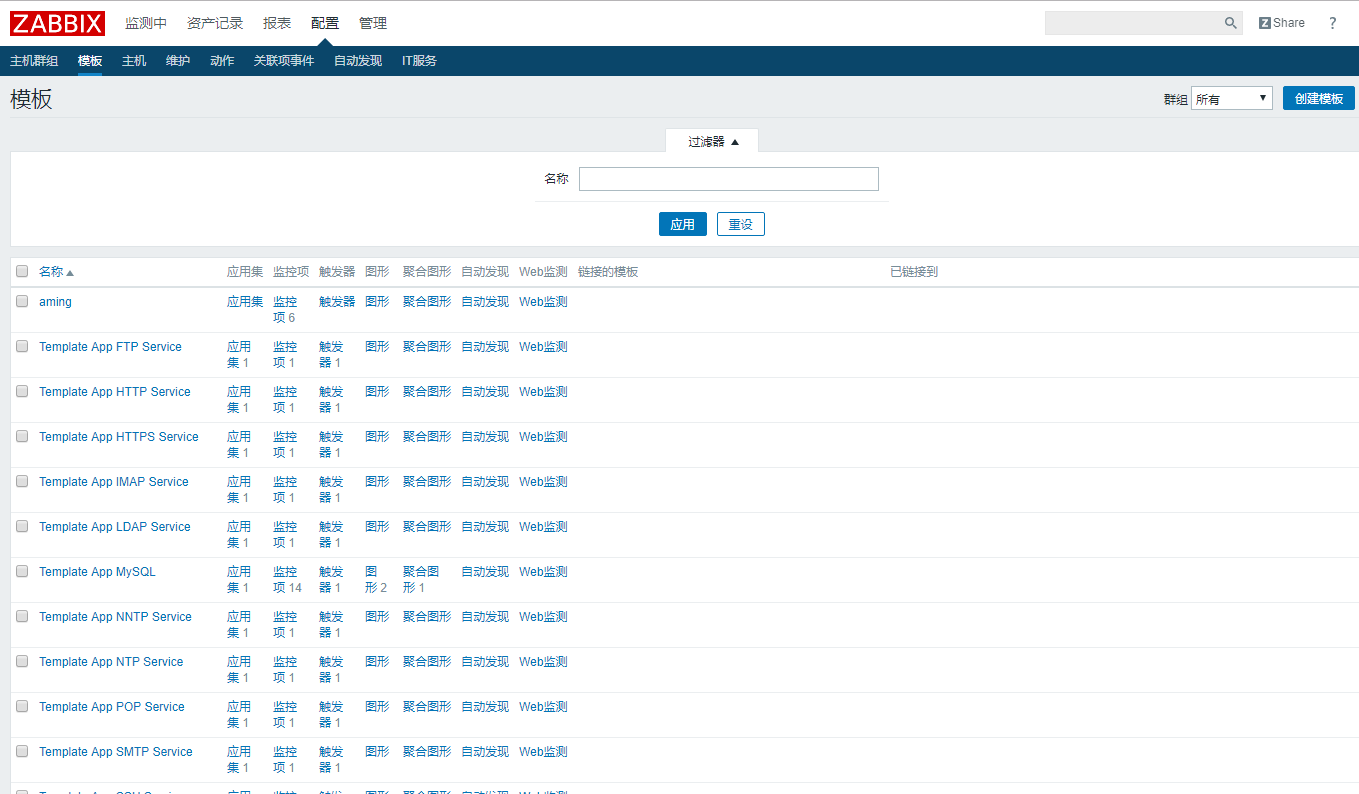Open 监控项 14 for Template App MySQL
1359x794 pixels.
(287, 579)
